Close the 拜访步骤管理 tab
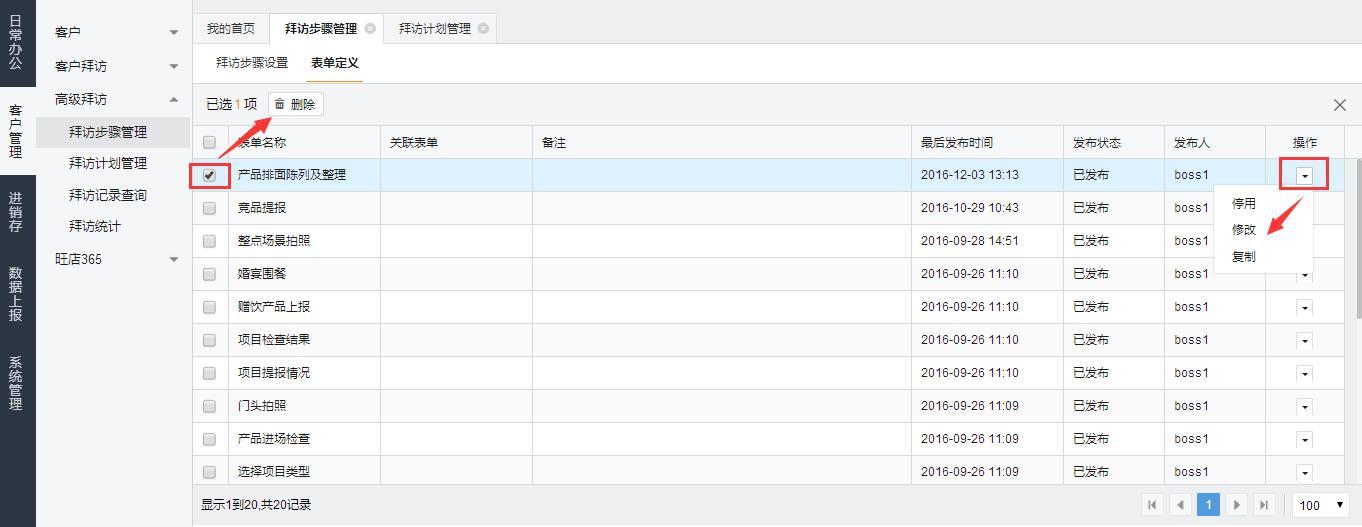Viewport: 1362px width, 527px height. 370,28
